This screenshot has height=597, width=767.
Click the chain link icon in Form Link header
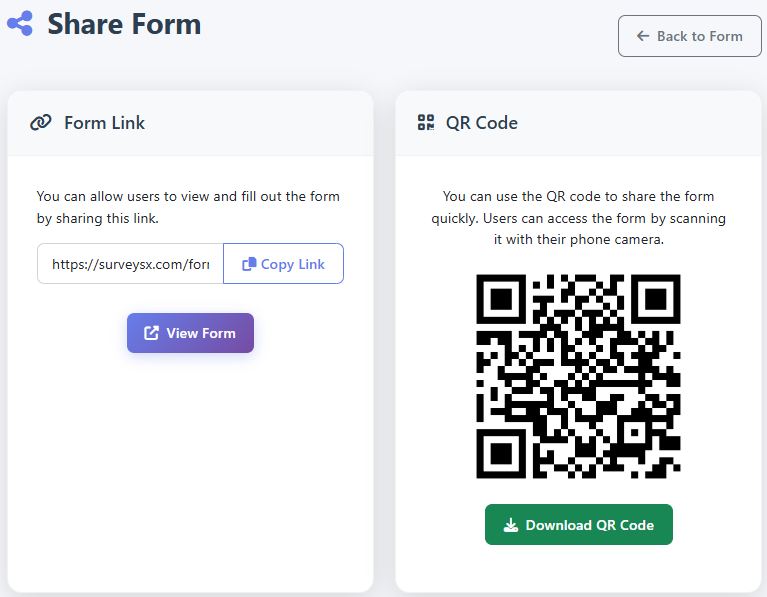point(41,123)
